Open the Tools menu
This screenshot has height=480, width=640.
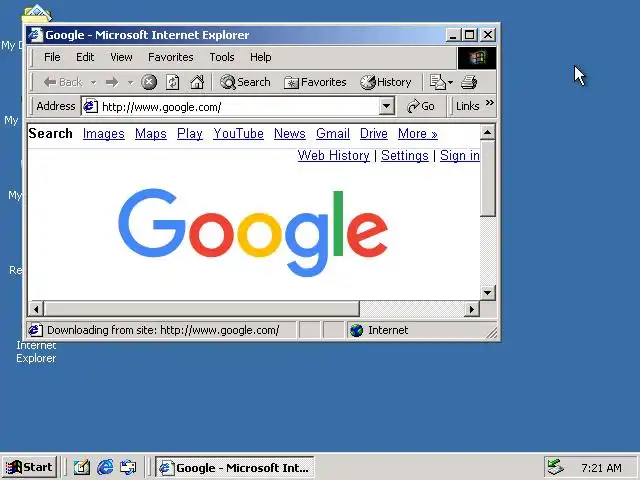tap(222, 57)
